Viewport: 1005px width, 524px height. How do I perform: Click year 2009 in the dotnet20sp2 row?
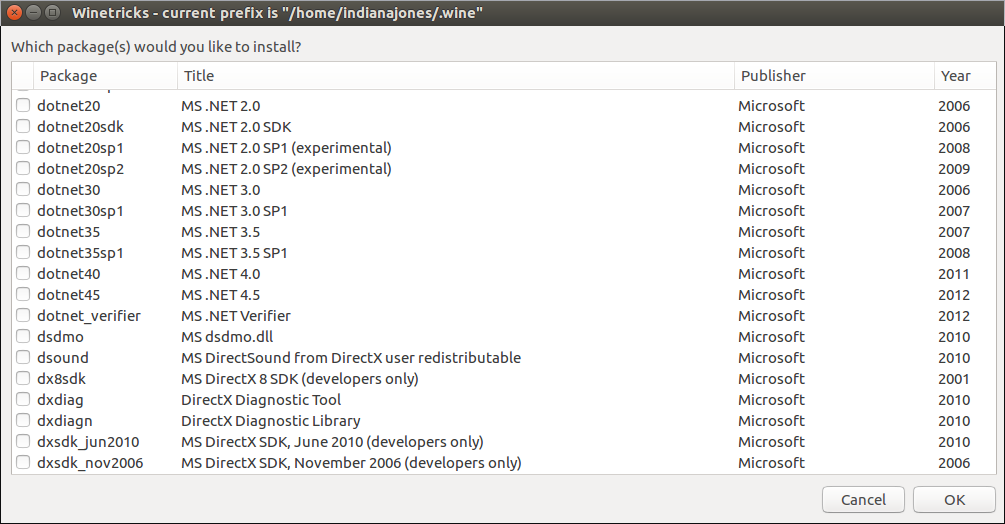954,169
